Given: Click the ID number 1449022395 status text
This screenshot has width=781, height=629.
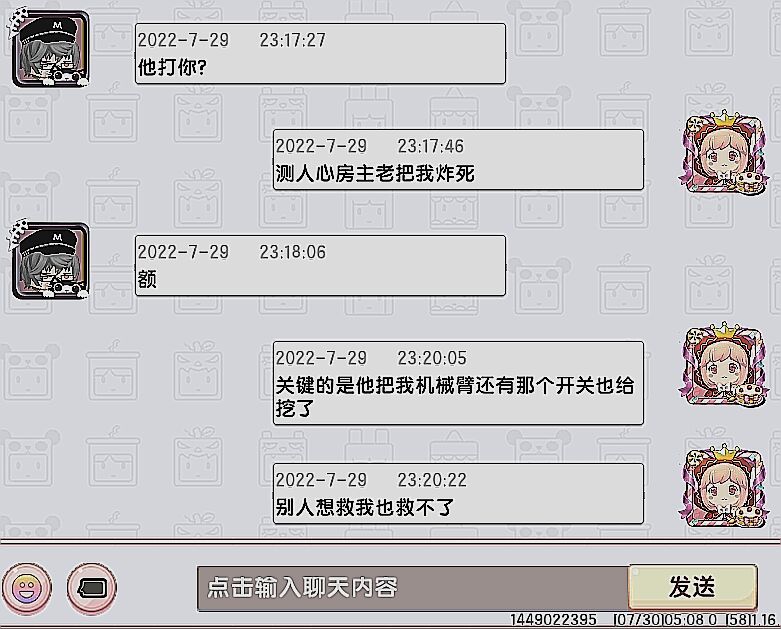Looking at the screenshot, I should 553,620.
